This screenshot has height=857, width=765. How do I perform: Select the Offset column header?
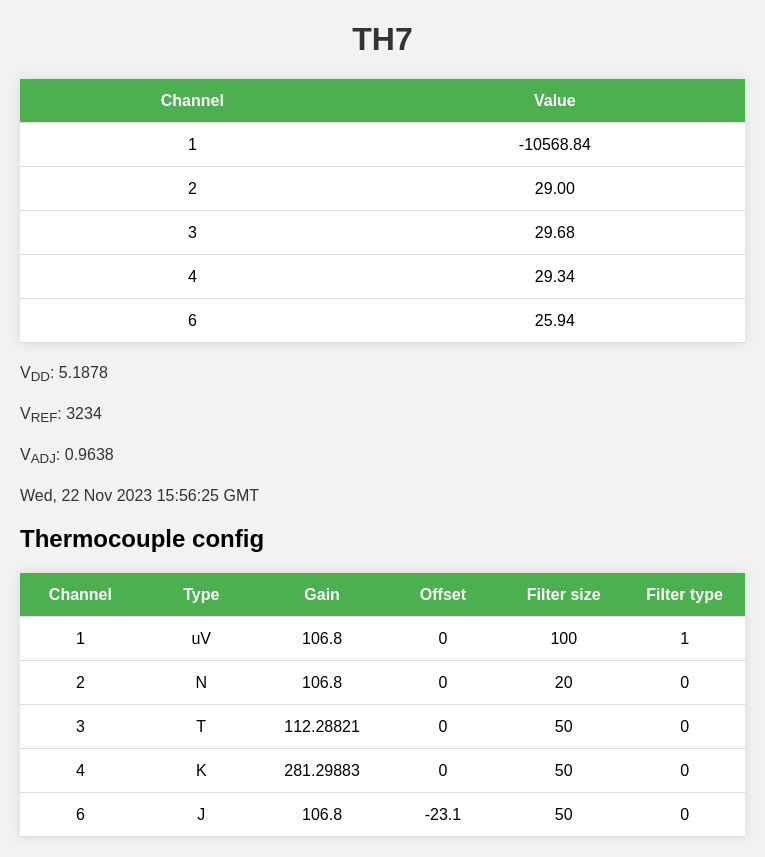(x=443, y=595)
